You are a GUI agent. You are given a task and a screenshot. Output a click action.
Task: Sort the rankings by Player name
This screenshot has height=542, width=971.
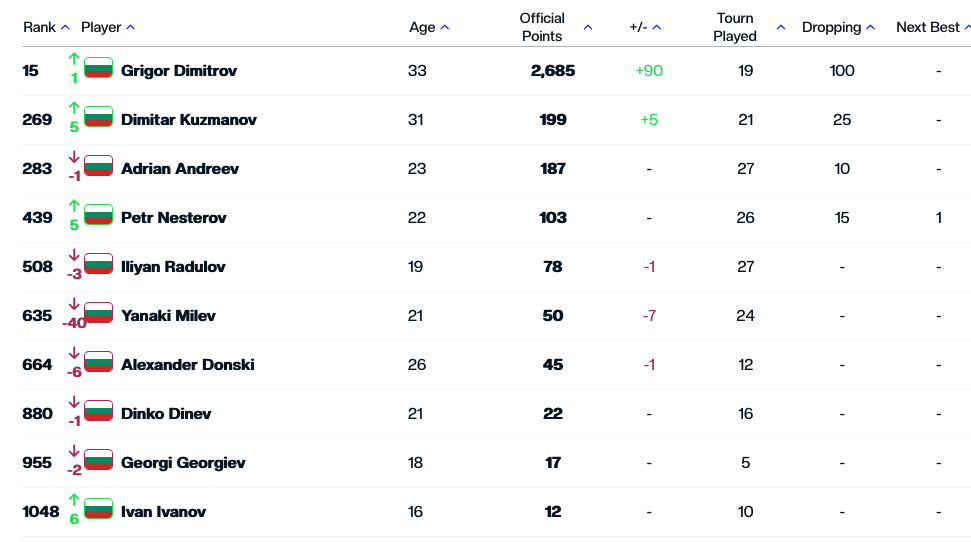pos(108,28)
